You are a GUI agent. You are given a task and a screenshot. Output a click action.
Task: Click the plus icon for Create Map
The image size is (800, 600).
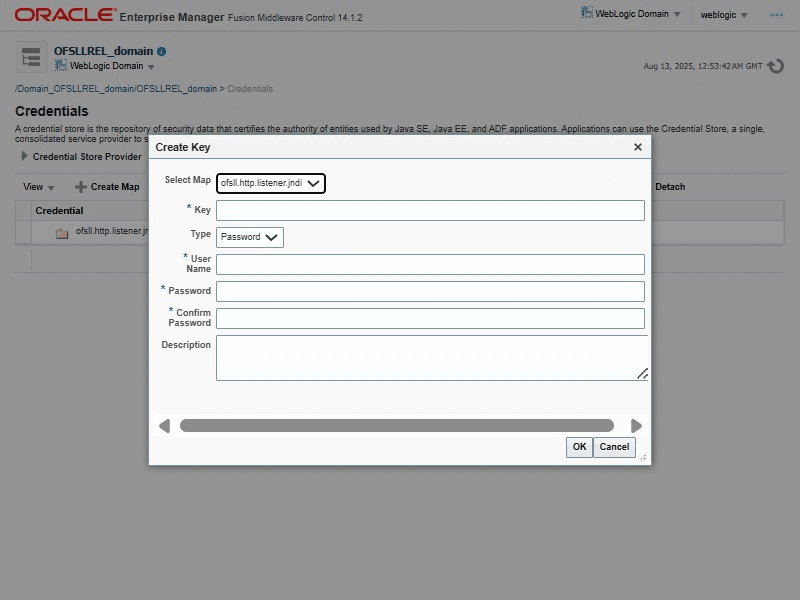(x=81, y=187)
